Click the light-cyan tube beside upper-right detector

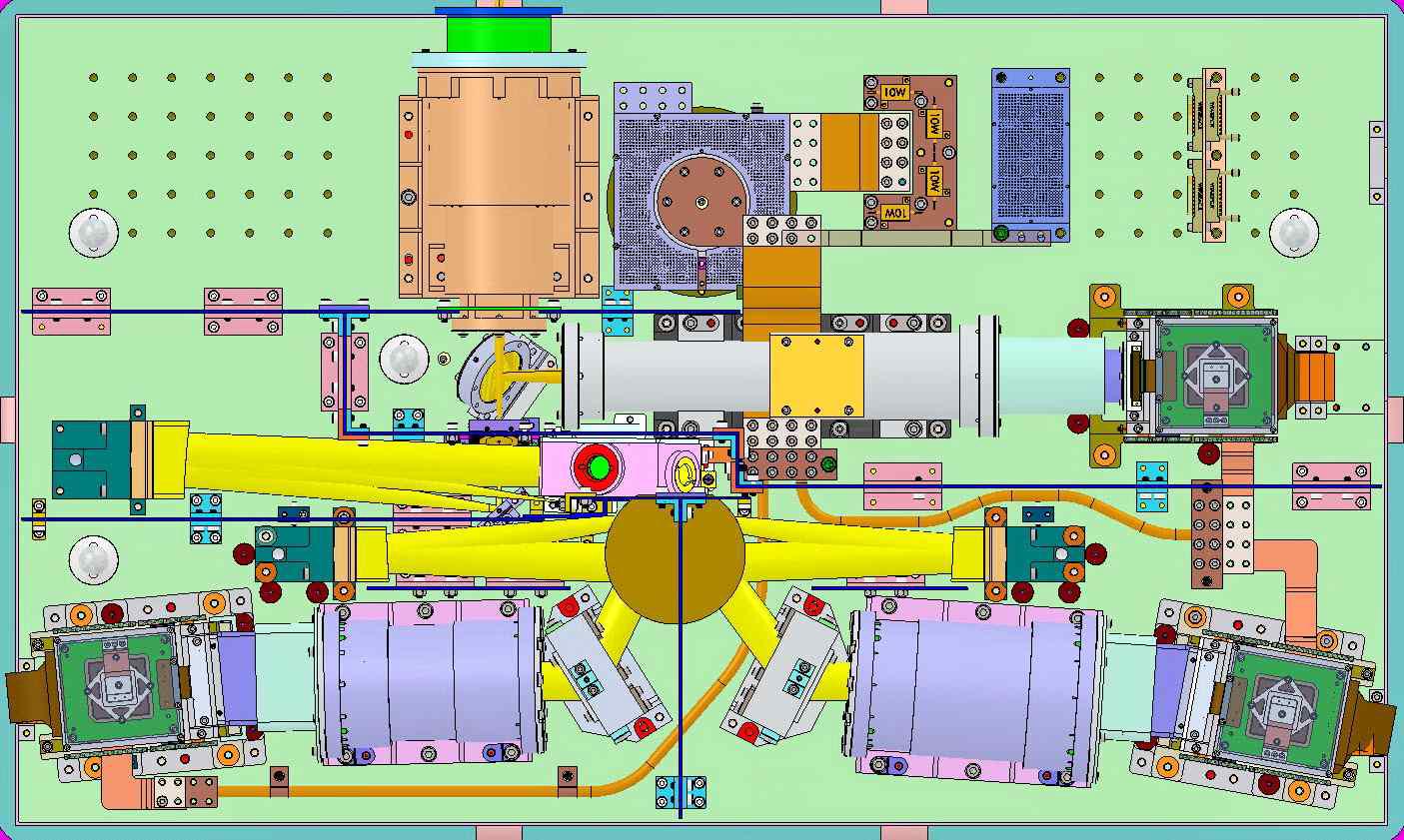[x=1052, y=377]
